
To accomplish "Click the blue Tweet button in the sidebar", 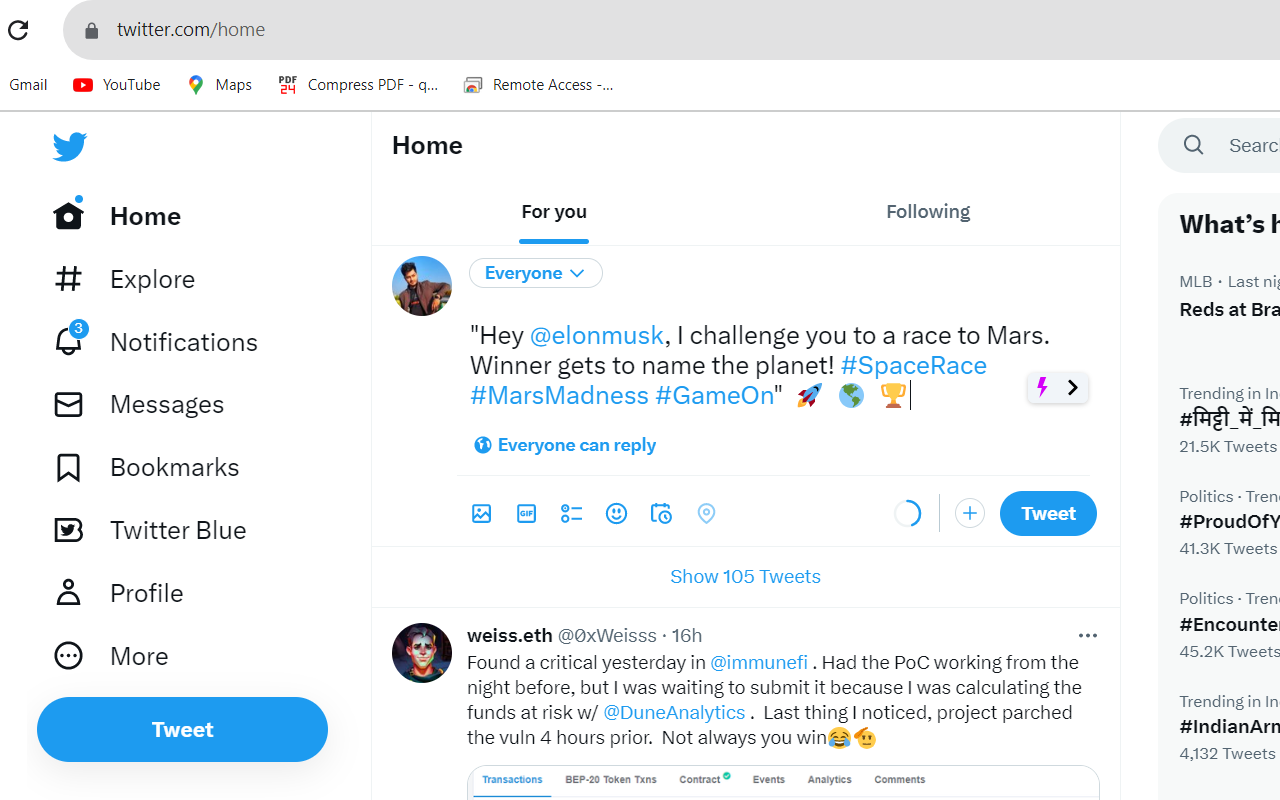I will coord(182,729).
